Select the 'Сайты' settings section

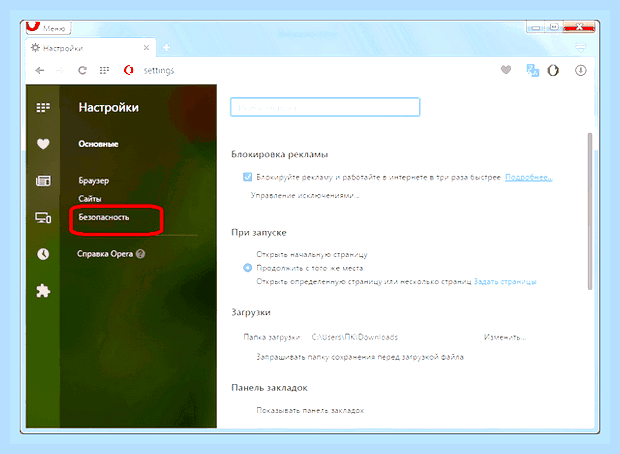[90, 199]
